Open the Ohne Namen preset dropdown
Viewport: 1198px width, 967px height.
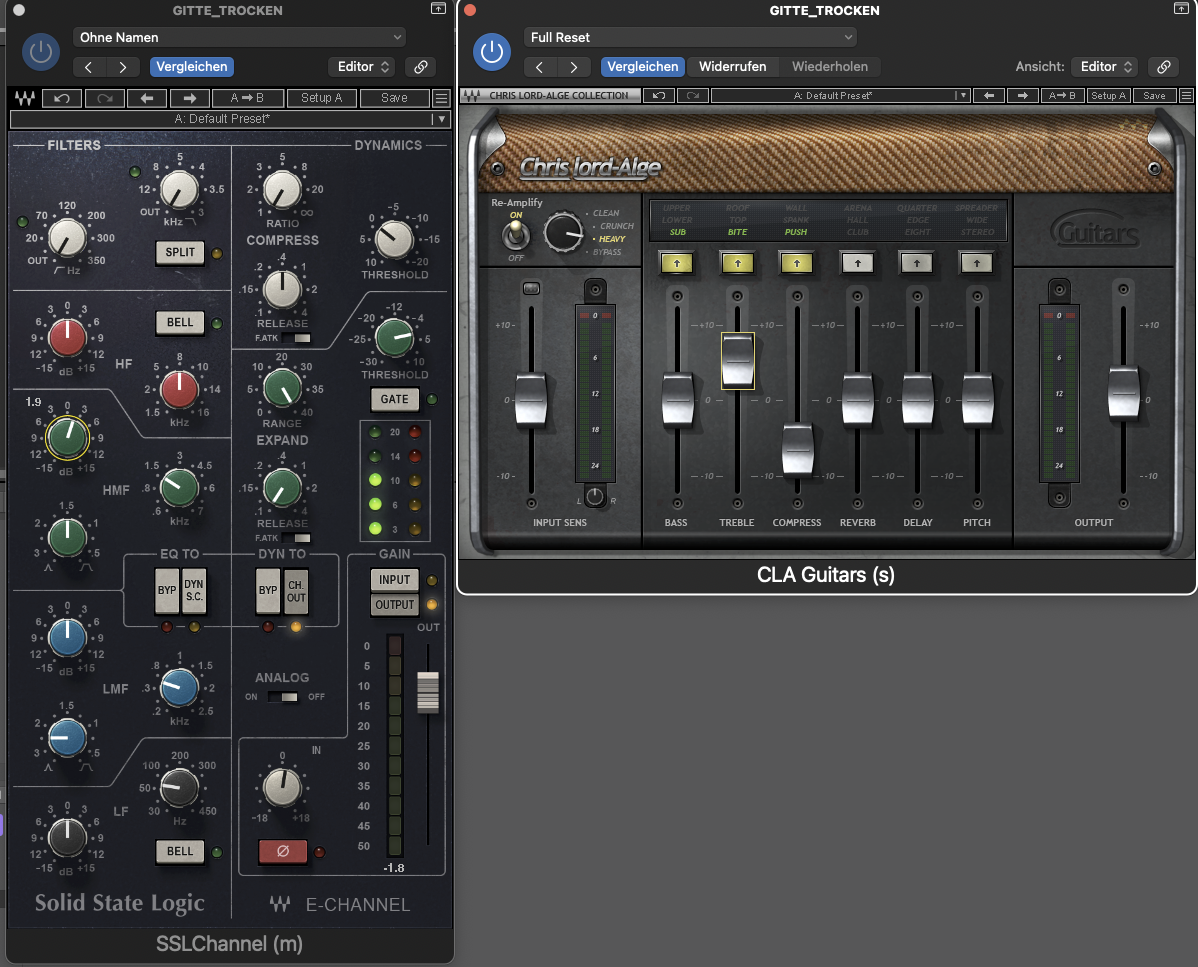[239, 37]
